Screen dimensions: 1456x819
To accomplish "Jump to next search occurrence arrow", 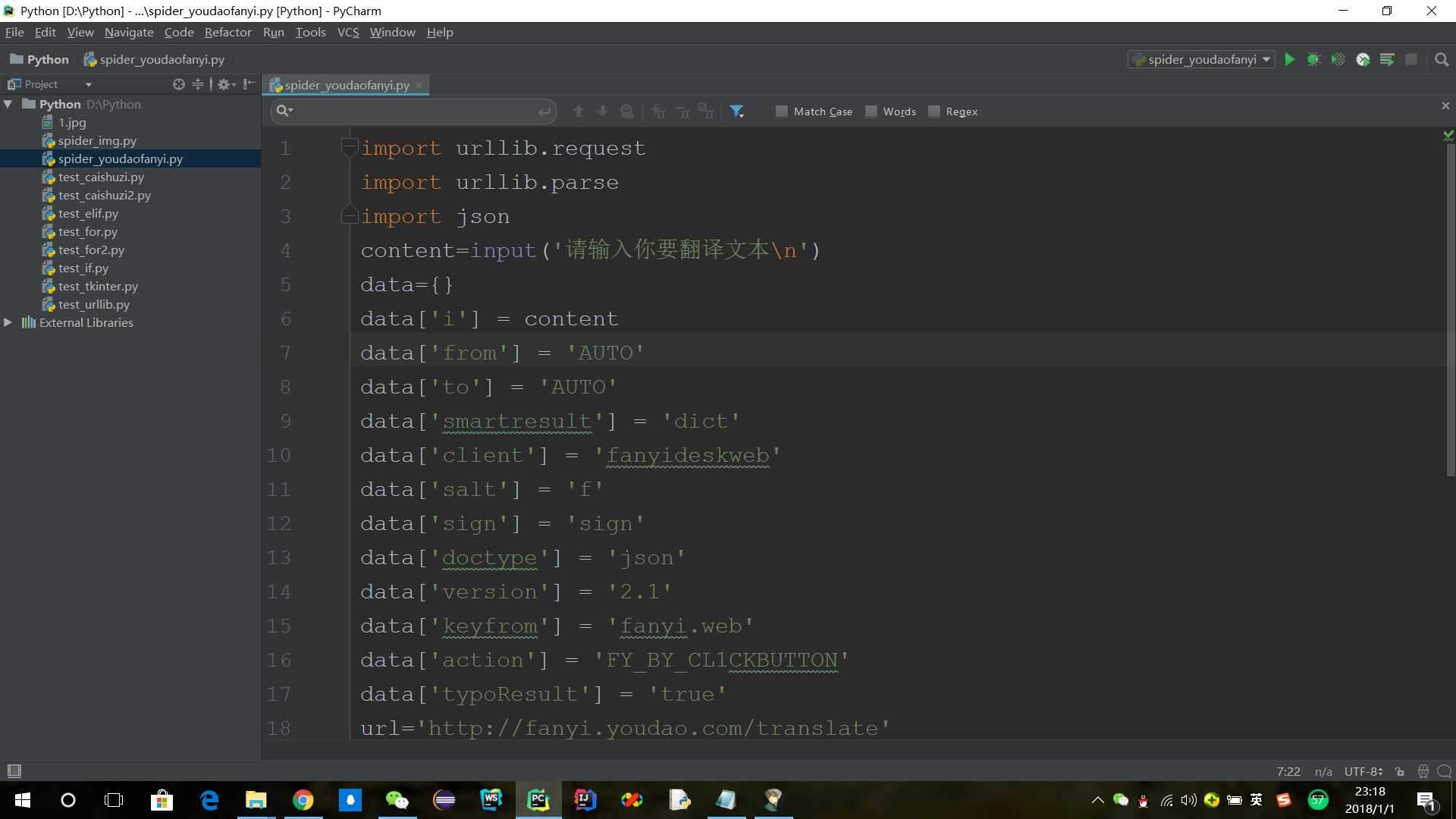I will pos(603,111).
